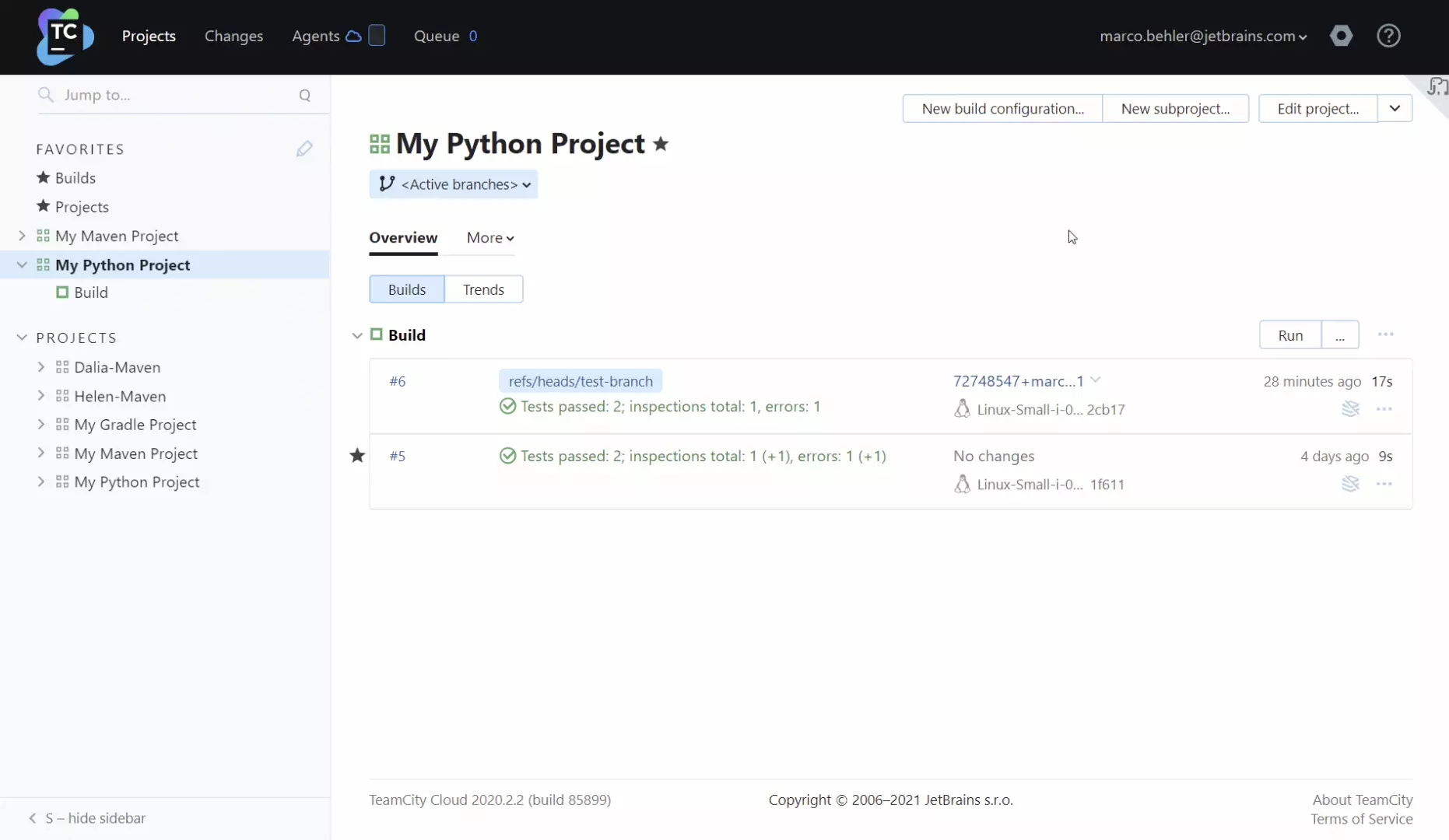Viewport: 1449px width, 840px height.
Task: Click the edit favorites pencil icon
Action: pos(304,149)
